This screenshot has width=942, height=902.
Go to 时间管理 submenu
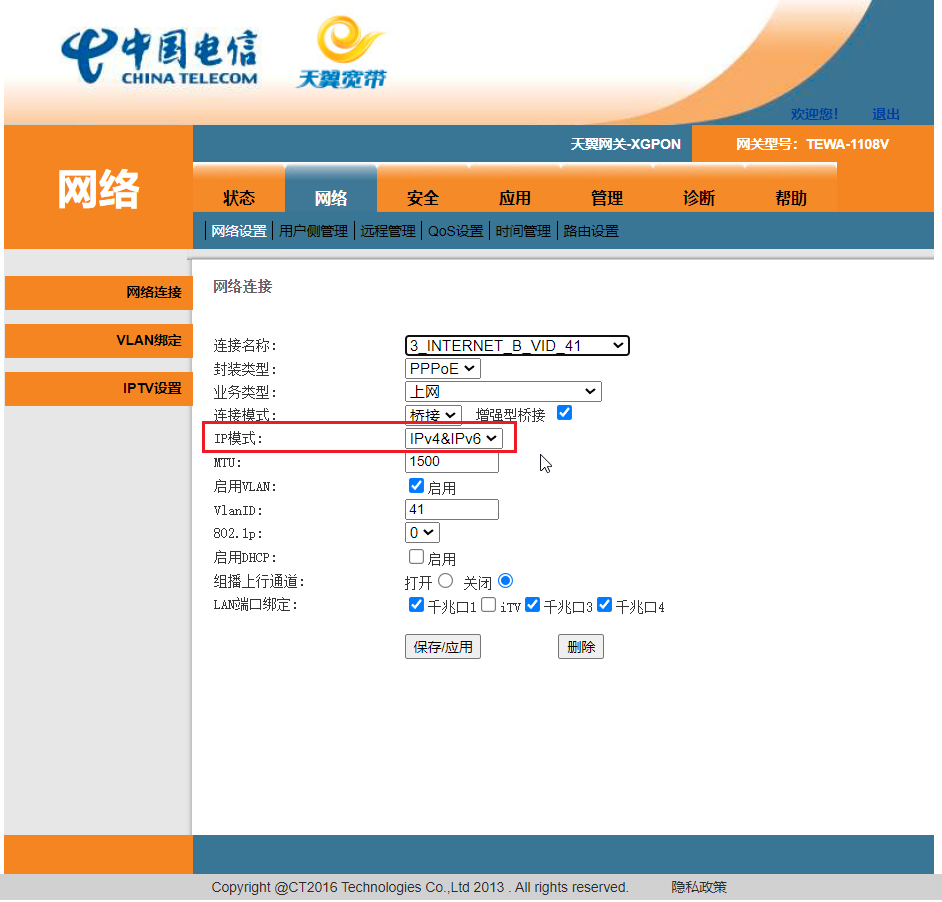(523, 231)
